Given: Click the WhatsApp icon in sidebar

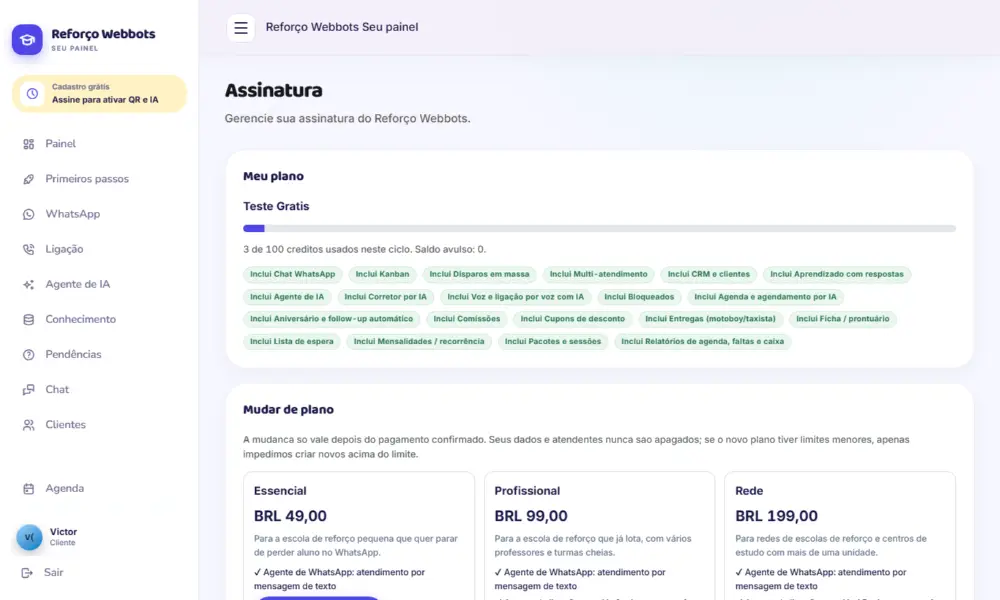Looking at the screenshot, I should 29,214.
